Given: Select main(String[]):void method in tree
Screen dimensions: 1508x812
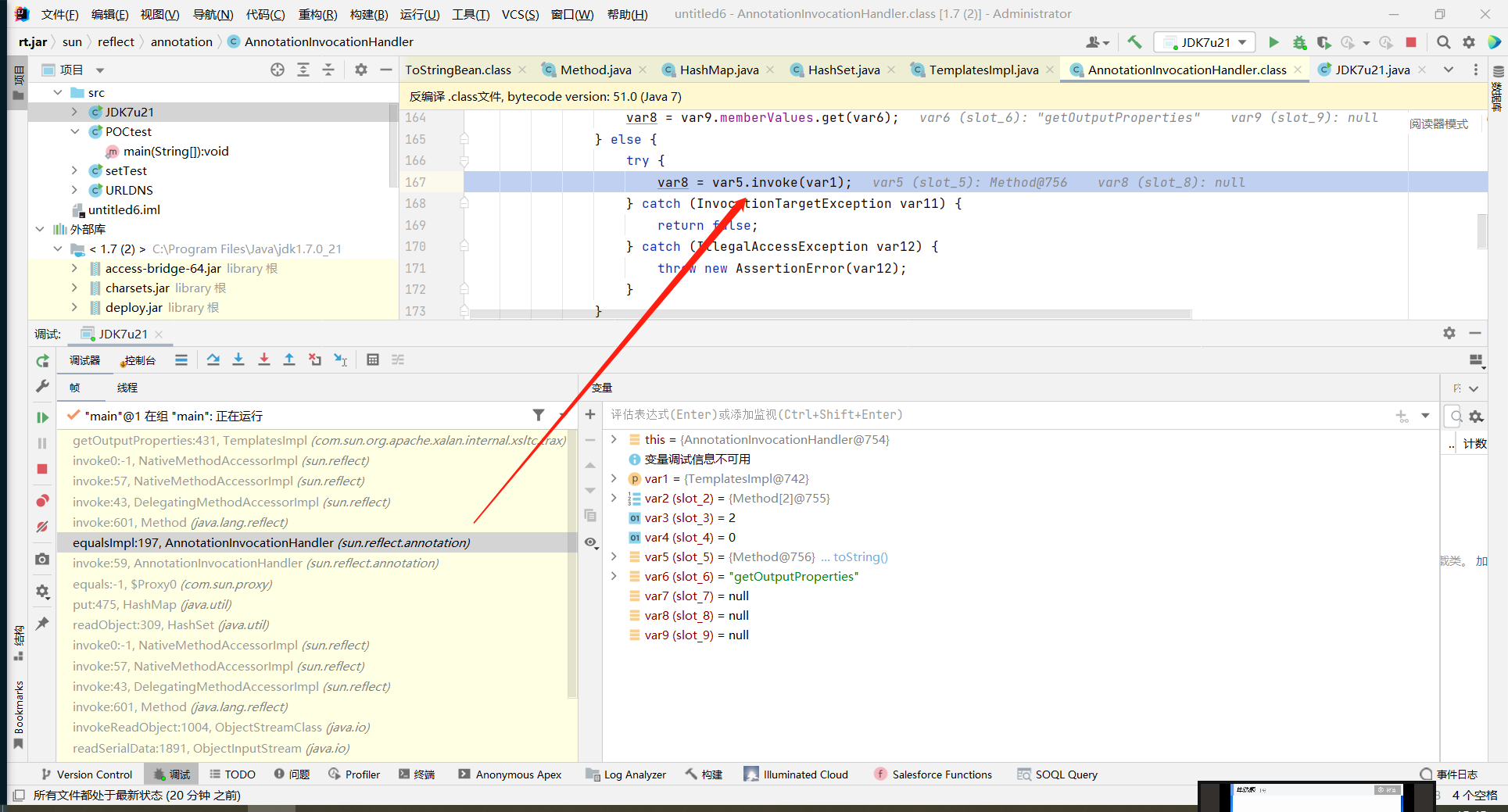Looking at the screenshot, I should [x=176, y=151].
